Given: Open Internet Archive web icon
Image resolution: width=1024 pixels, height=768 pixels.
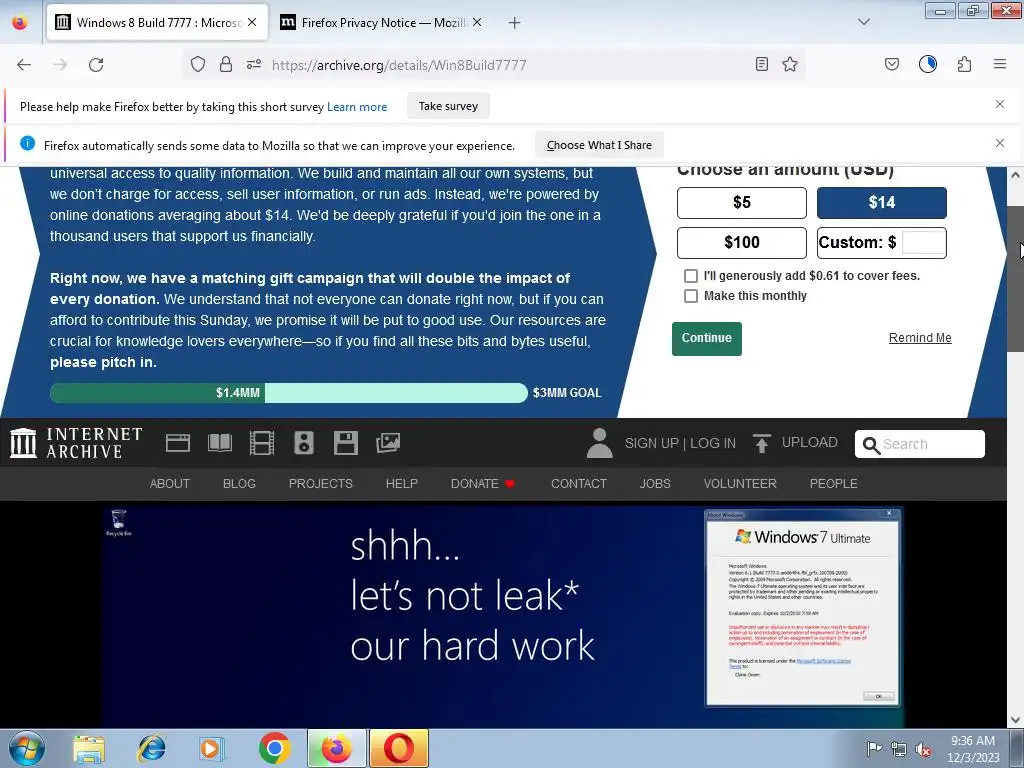Looking at the screenshot, I should [178, 443].
